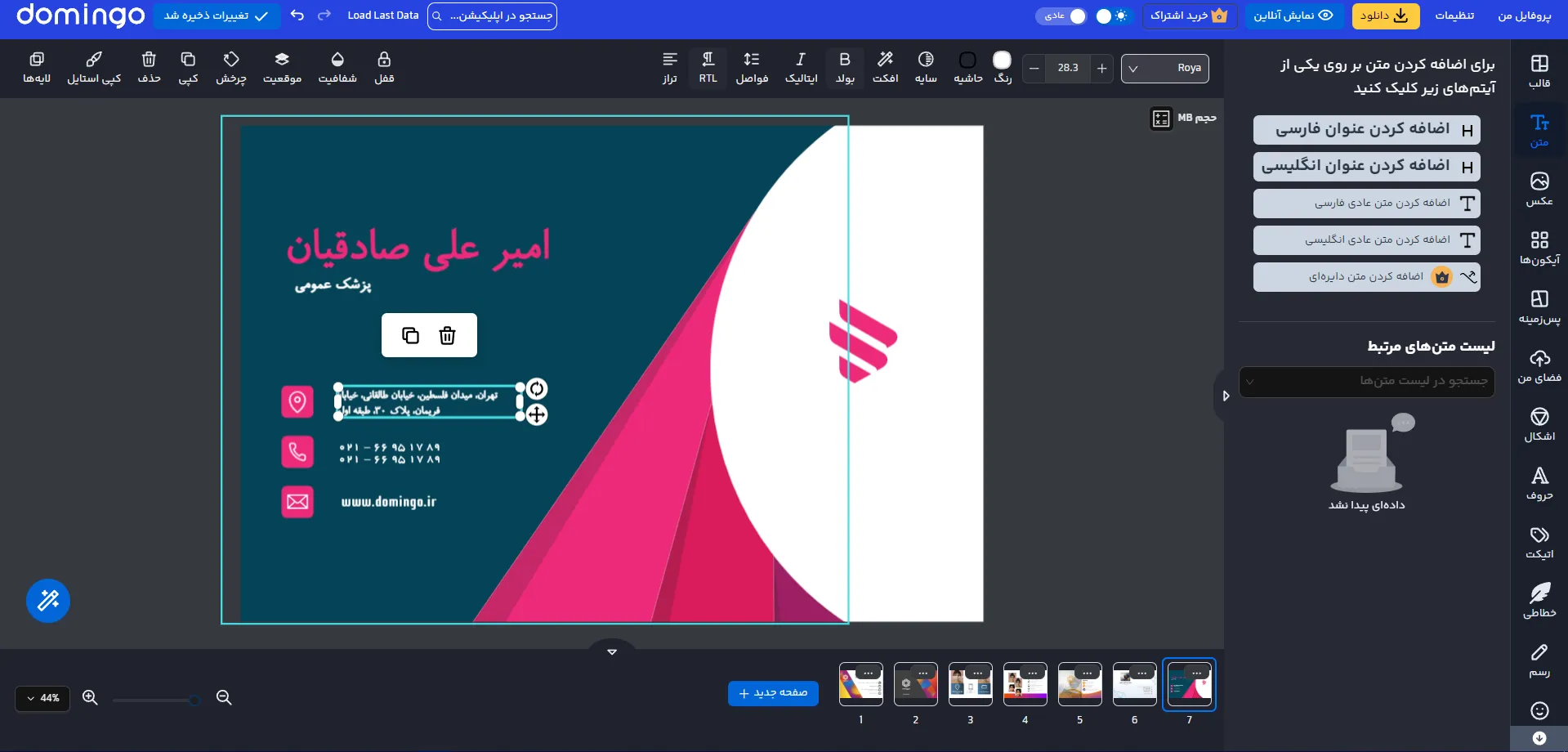This screenshot has width=1568, height=752.
Task: Open the Etiquette (اتیکت) tag tab
Action: click(1539, 542)
